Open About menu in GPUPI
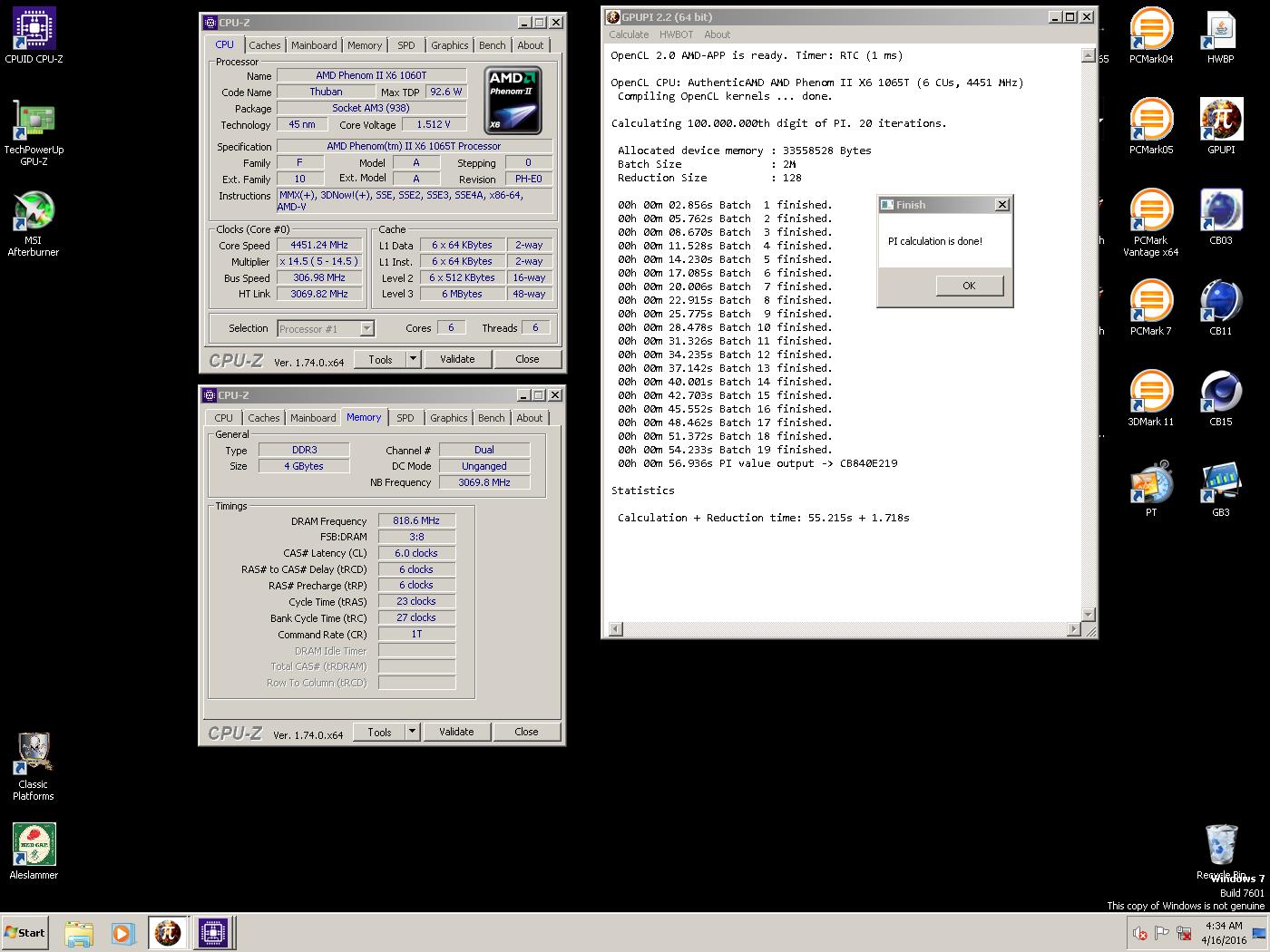Viewport: 1270px width, 952px height. click(717, 34)
